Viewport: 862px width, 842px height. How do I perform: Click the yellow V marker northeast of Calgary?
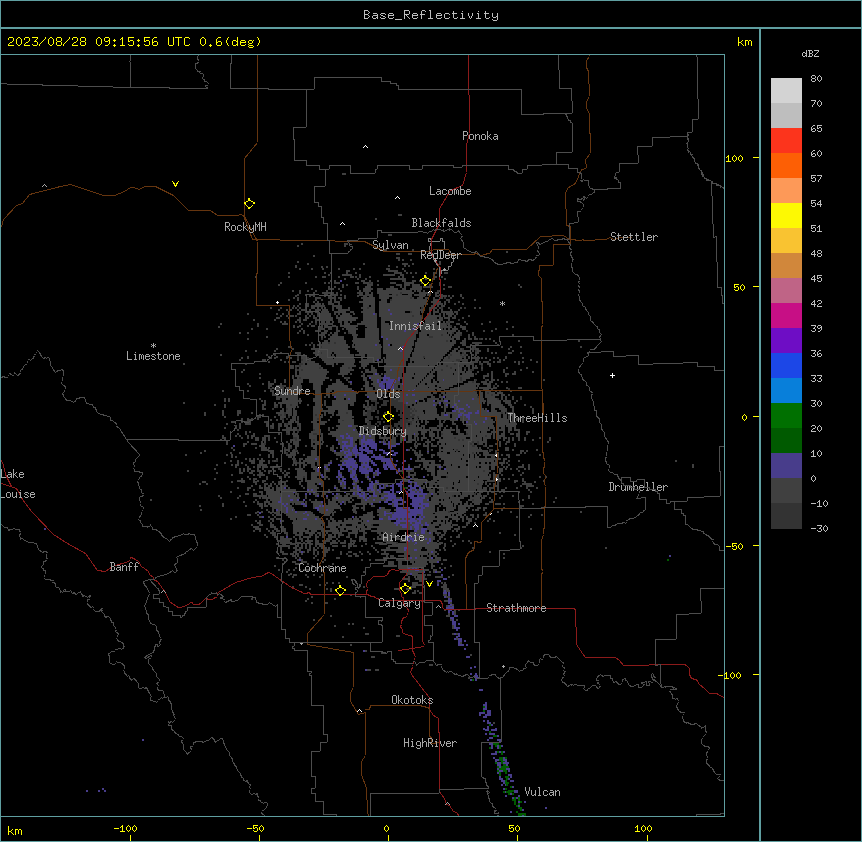tap(429, 584)
